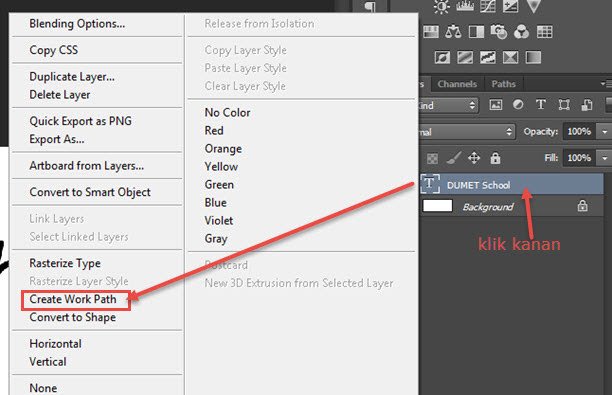Add a Color Balance adjustment

click(x=453, y=32)
